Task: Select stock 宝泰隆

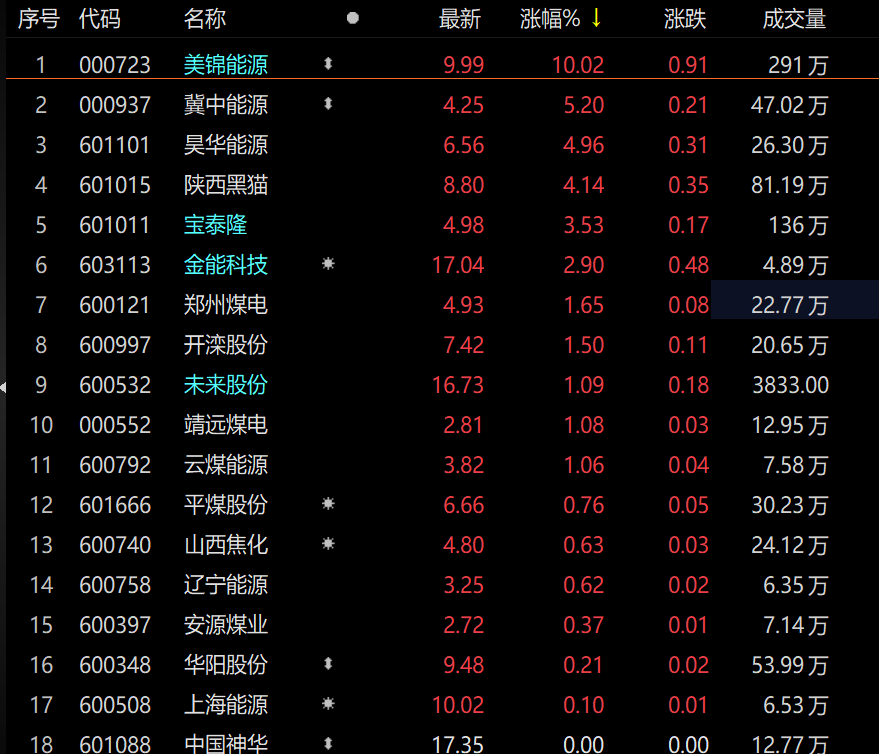Action: coord(216,225)
